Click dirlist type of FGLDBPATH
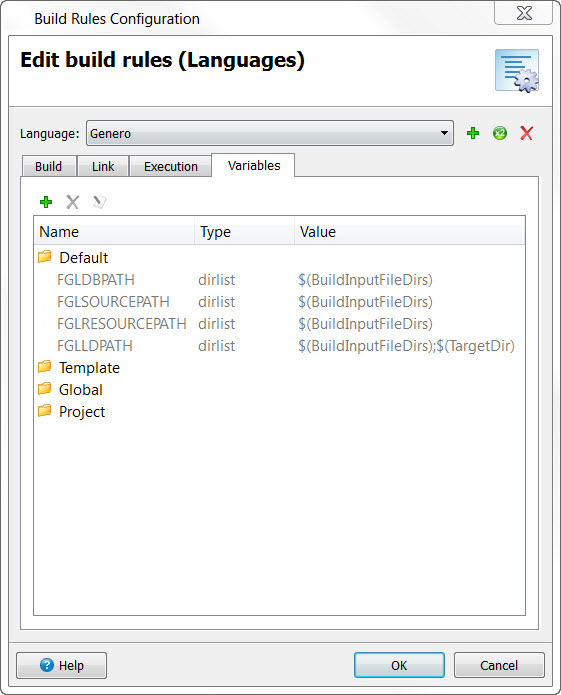 point(217,280)
